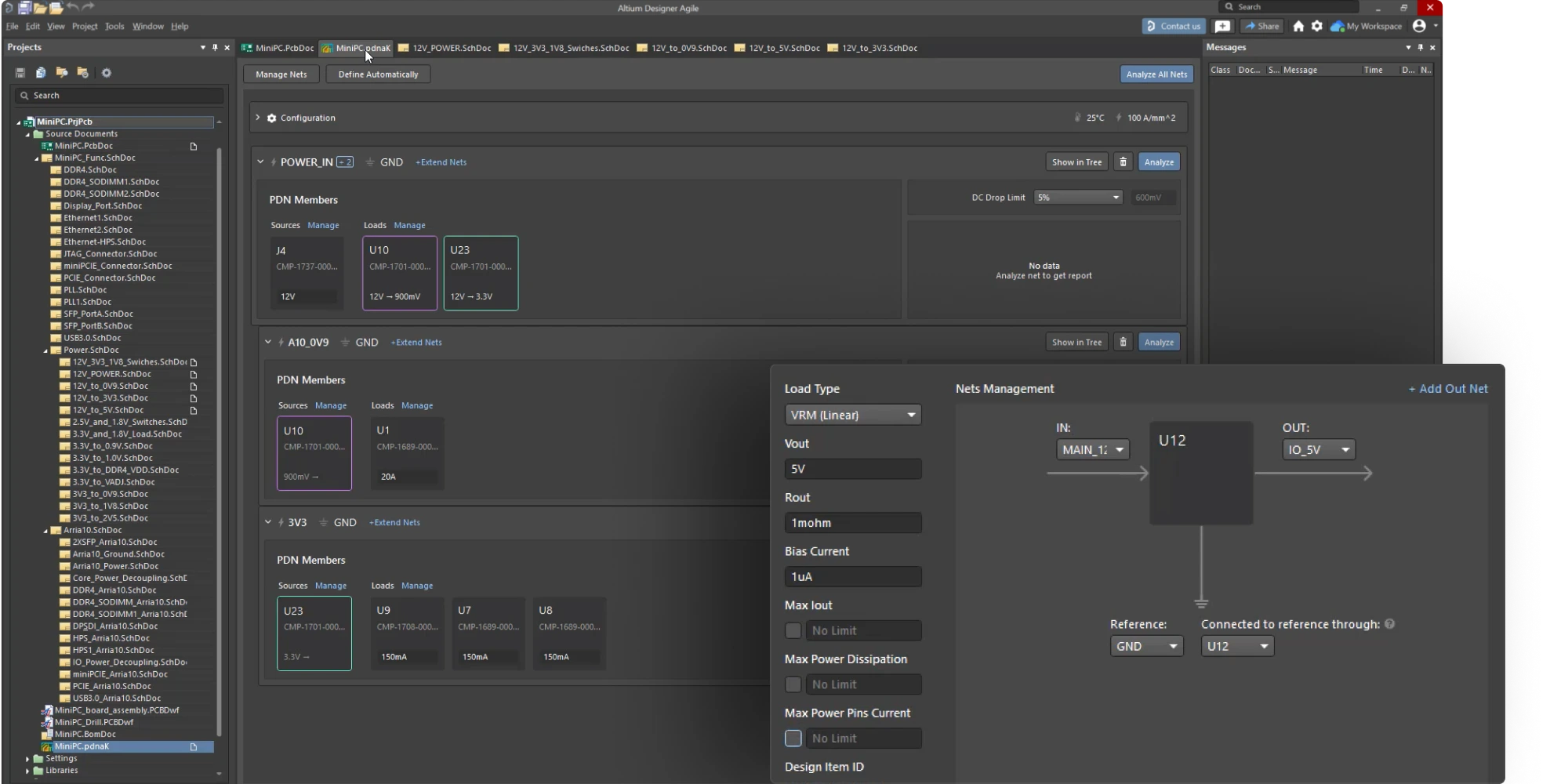Switch to 12V_to_5V.SchDoc tab
The height and width of the screenshot is (784, 1550).
783,48
